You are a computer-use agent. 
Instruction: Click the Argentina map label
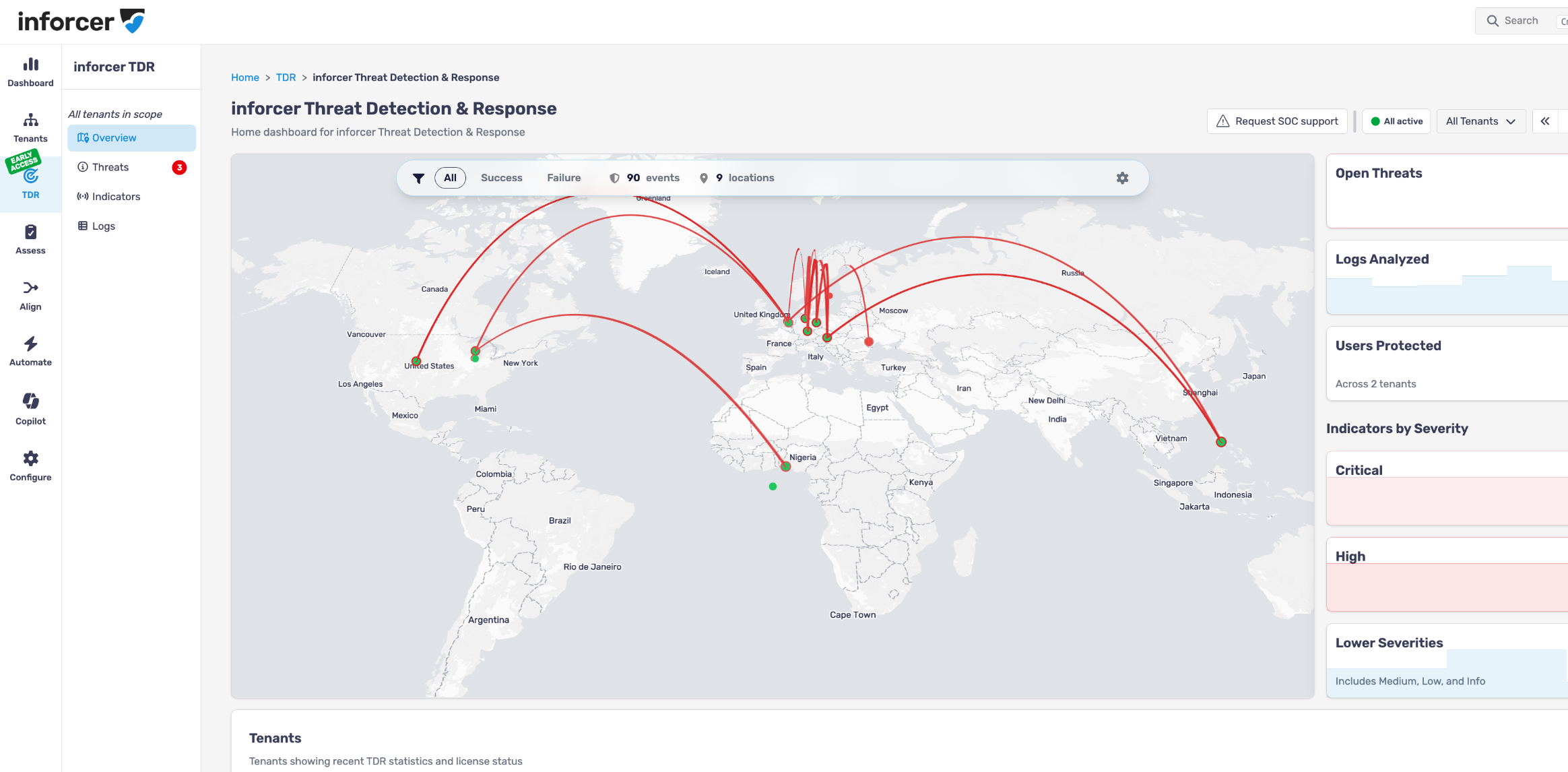click(488, 620)
